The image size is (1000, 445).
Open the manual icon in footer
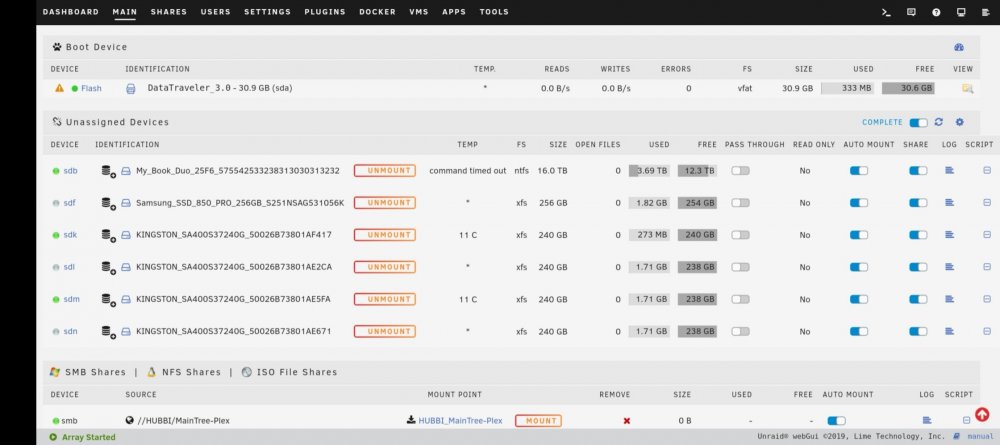click(956, 437)
